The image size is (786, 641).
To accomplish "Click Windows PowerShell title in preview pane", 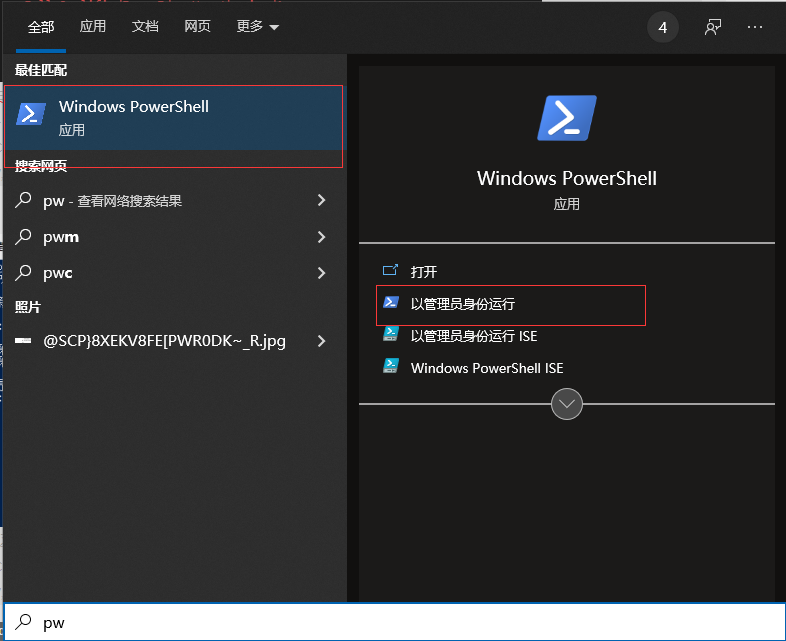I will [567, 178].
